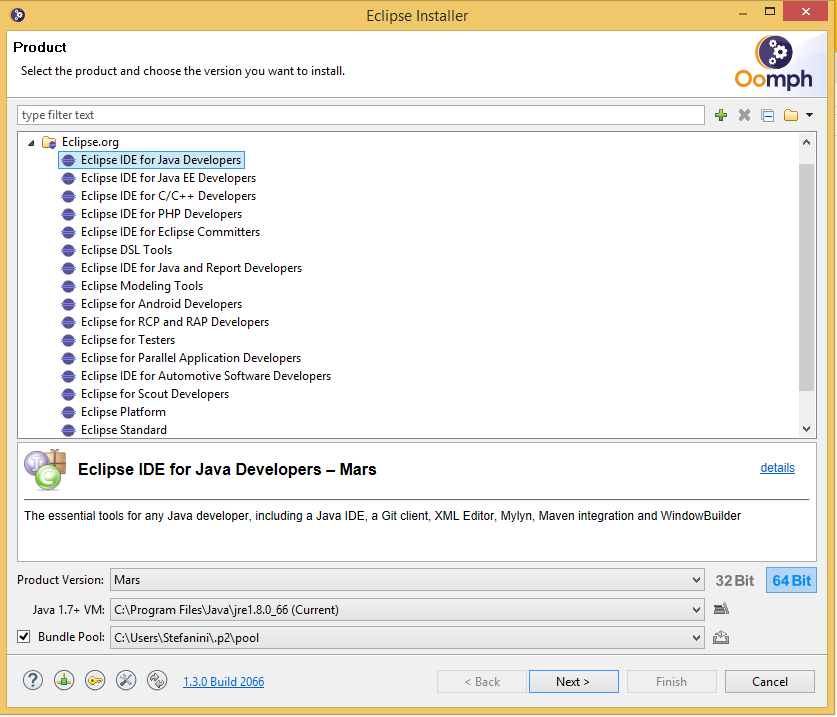Open the catalogs dropdown arrow beside folder
This screenshot has width=837, height=717.
pyautogui.click(x=809, y=115)
